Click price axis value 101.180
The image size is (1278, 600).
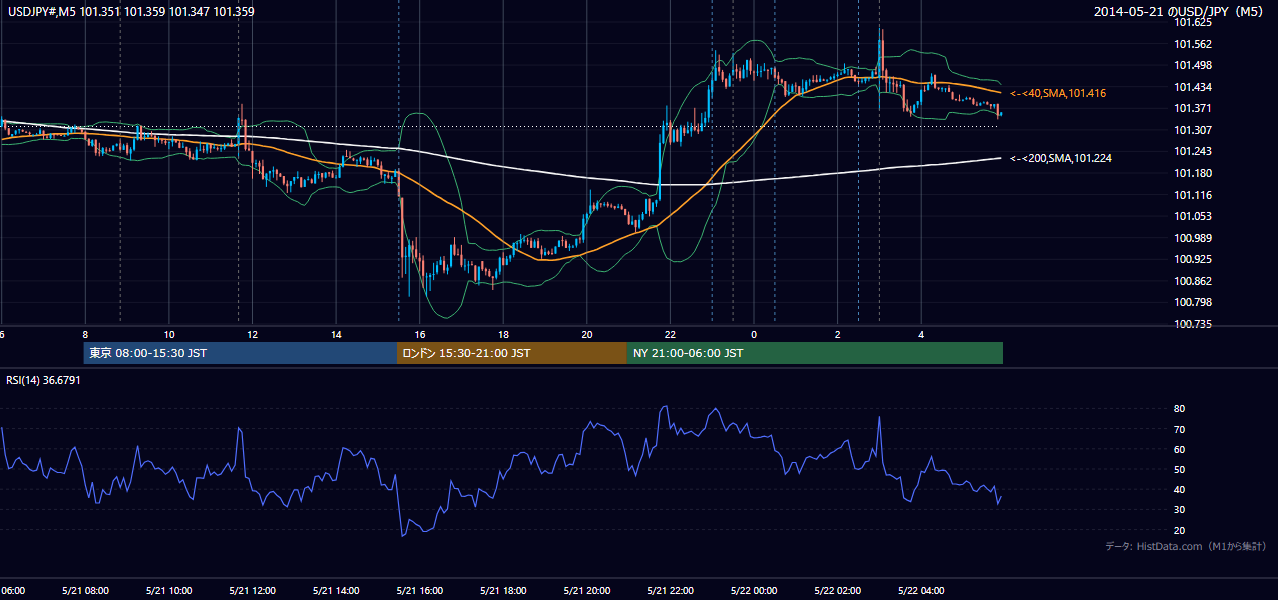[1193, 173]
